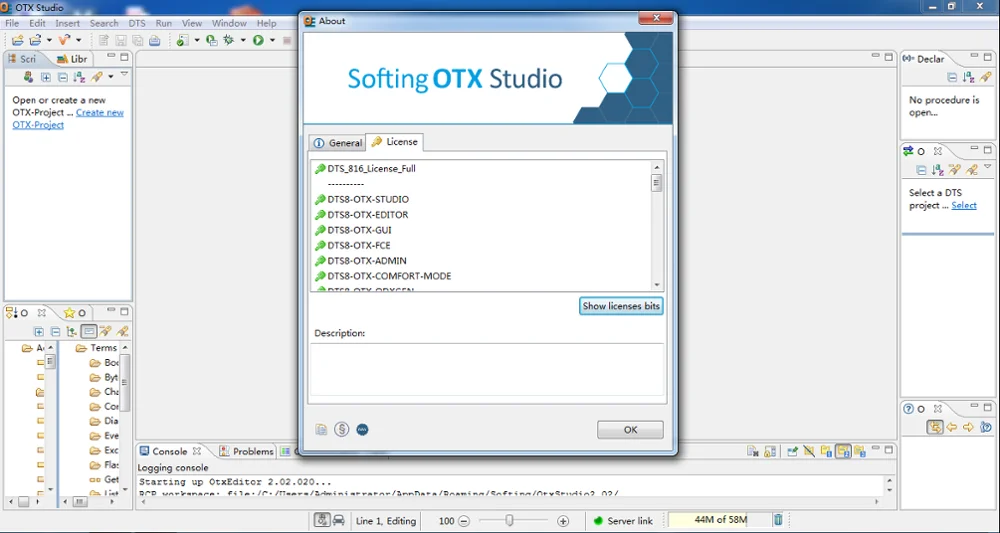Click the validate checkmark document toolbar icon
Viewport: 1000px width, 533px height.
[x=182, y=40]
